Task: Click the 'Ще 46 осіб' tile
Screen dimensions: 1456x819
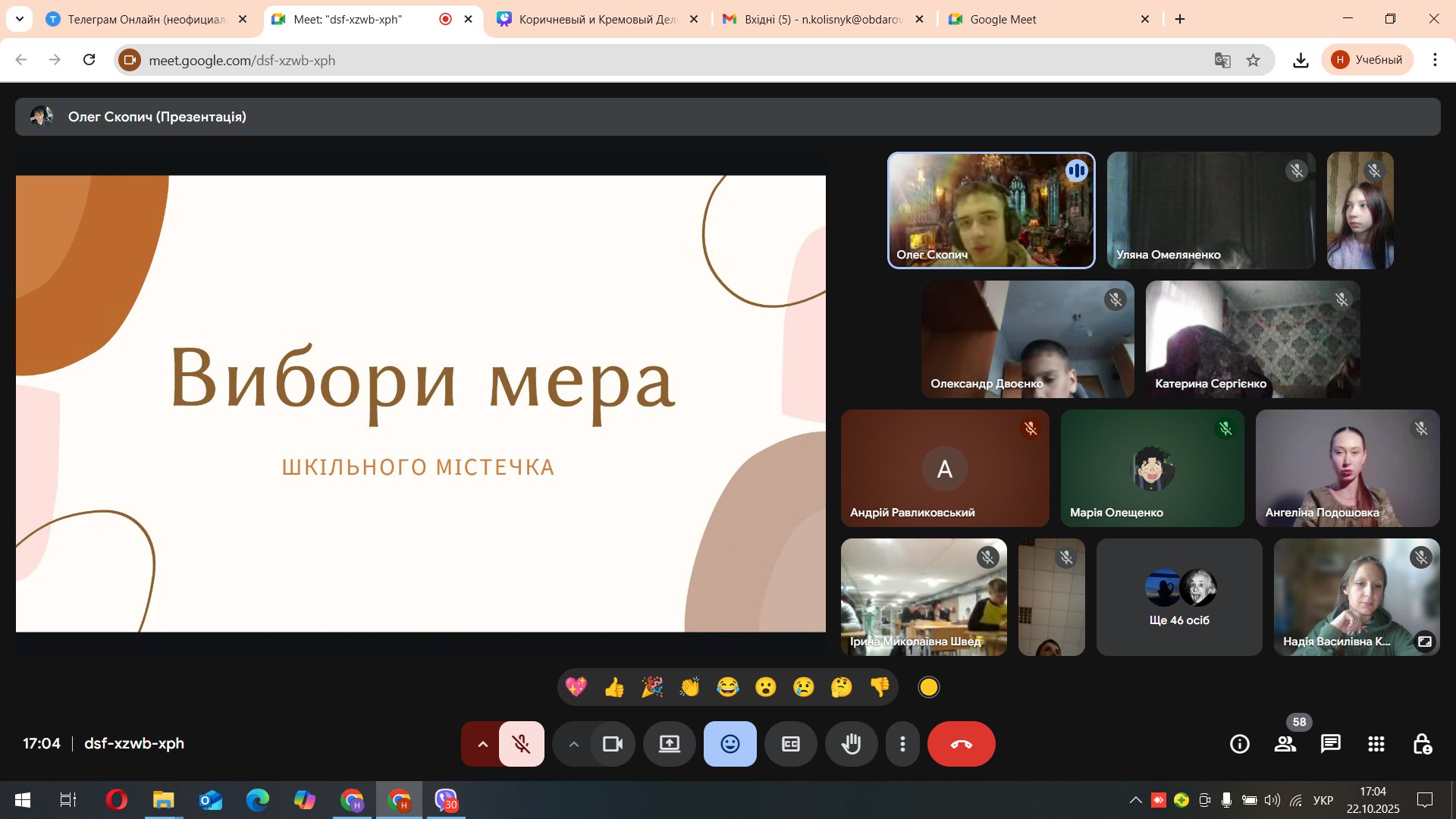Action: (1178, 598)
